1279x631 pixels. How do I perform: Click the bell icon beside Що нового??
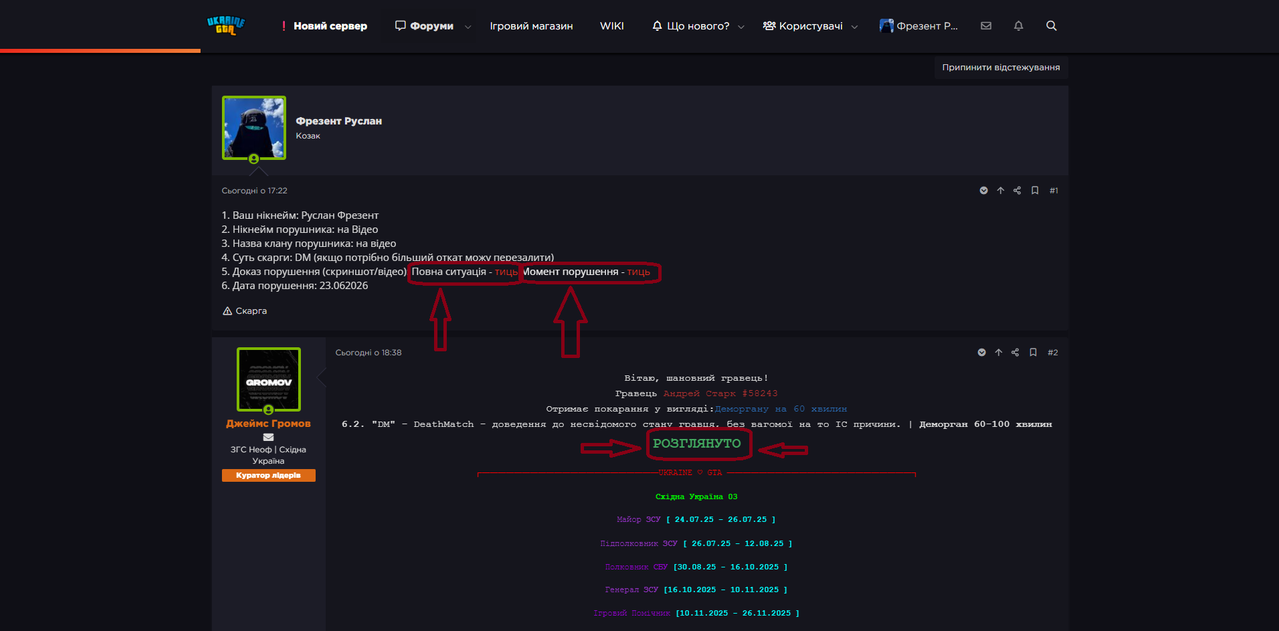(x=657, y=26)
